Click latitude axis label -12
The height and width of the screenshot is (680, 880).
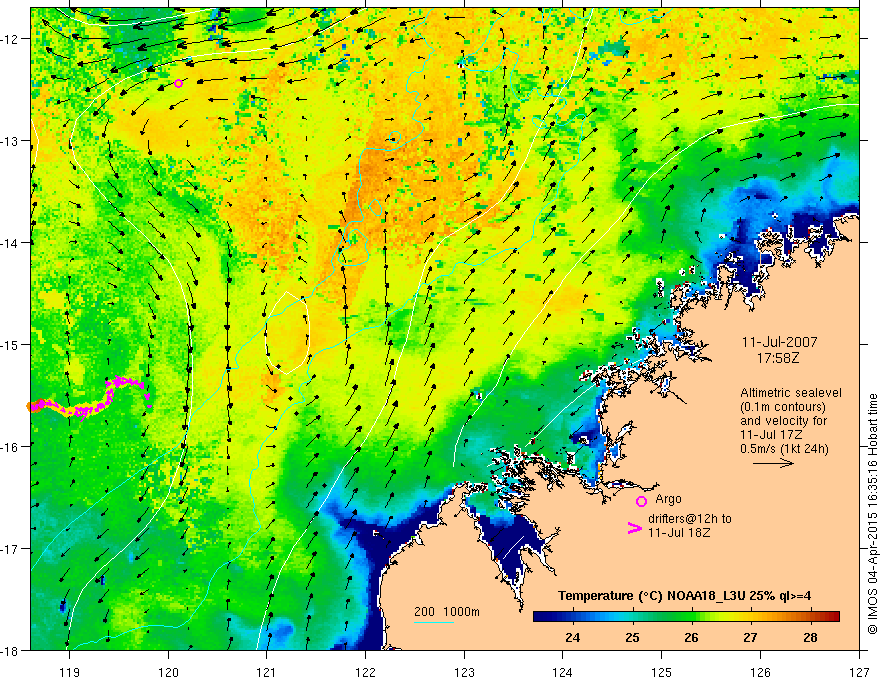point(11,39)
